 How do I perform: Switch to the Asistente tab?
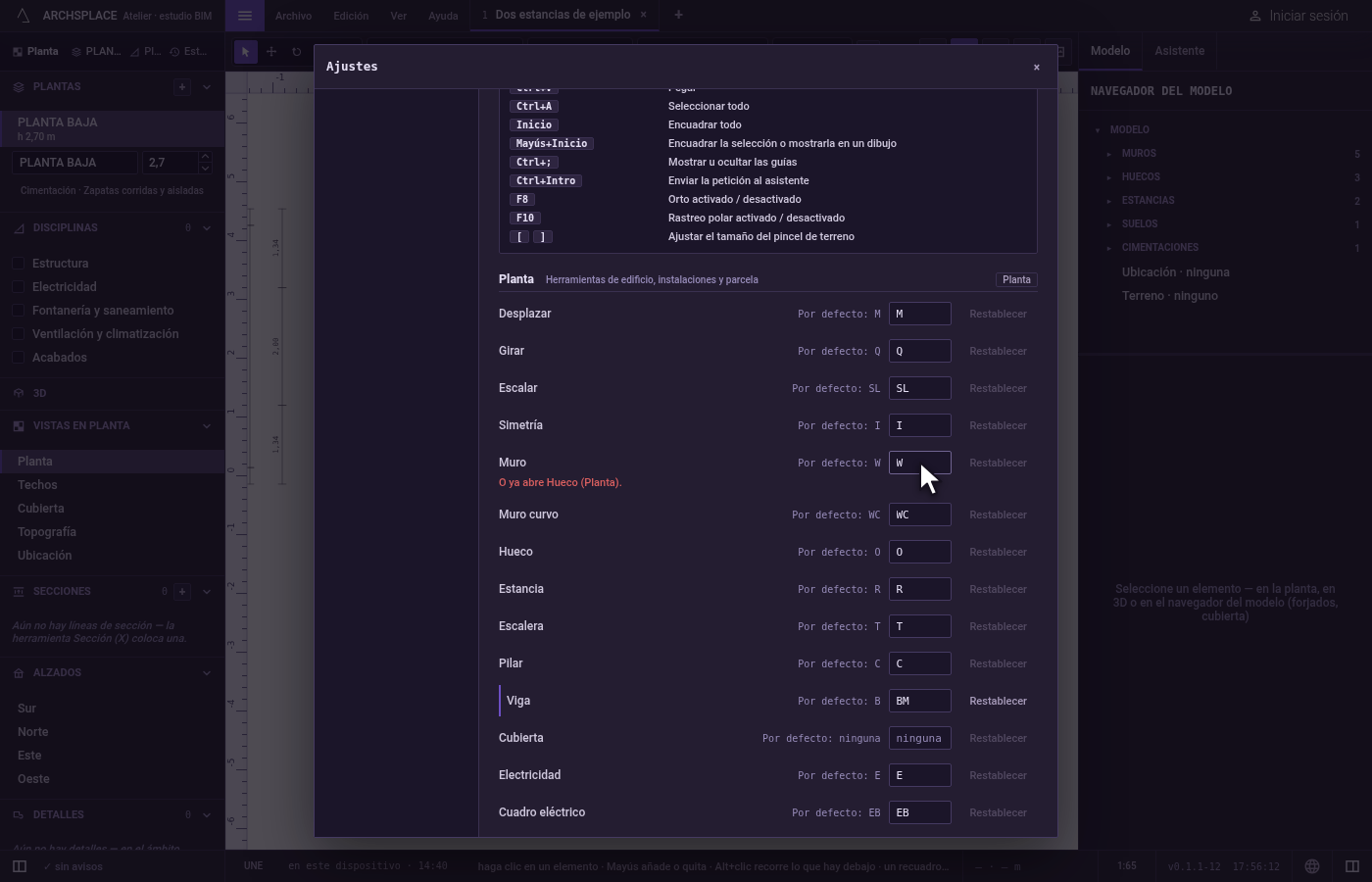1179,51
